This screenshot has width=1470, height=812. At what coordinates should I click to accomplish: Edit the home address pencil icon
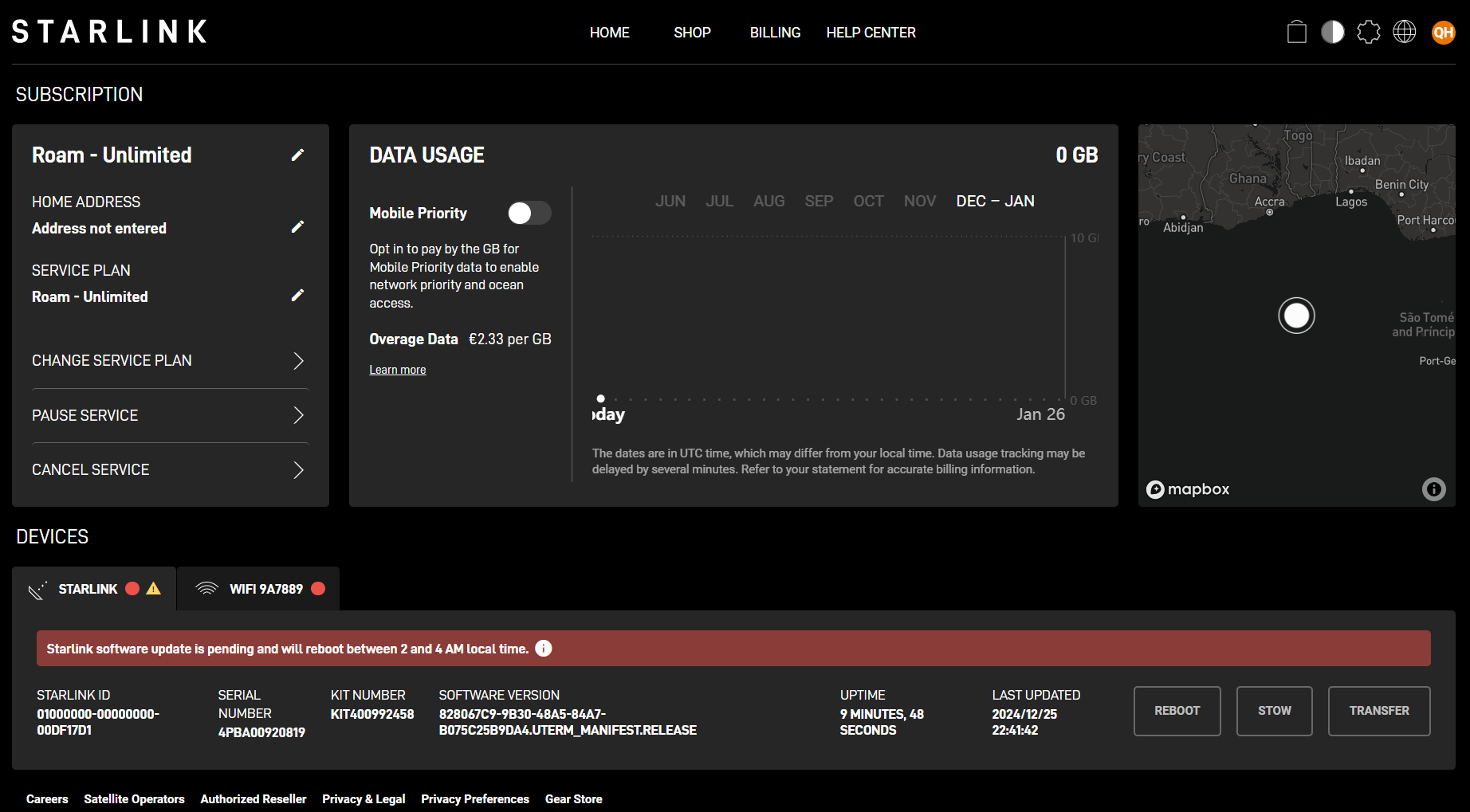(x=297, y=227)
